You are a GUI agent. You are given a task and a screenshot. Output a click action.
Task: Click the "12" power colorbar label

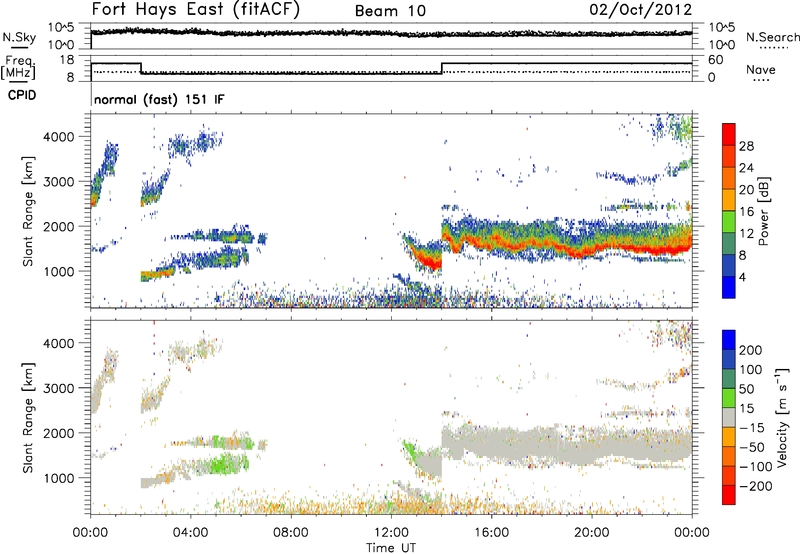click(746, 234)
